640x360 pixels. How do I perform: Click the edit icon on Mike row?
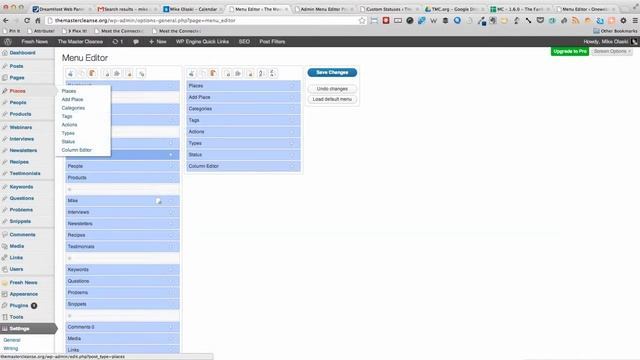click(x=158, y=201)
